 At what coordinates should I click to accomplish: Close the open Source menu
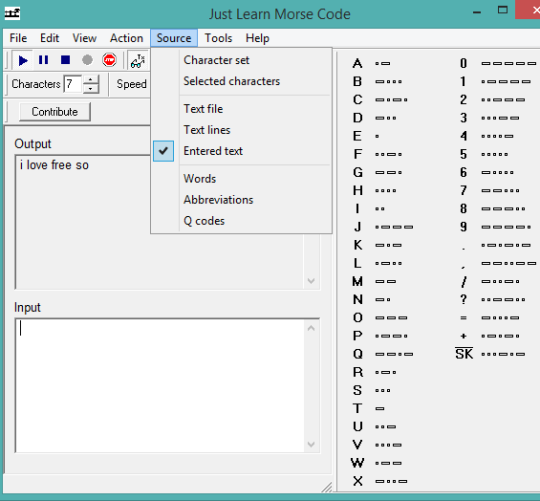pyautogui.click(x=174, y=38)
